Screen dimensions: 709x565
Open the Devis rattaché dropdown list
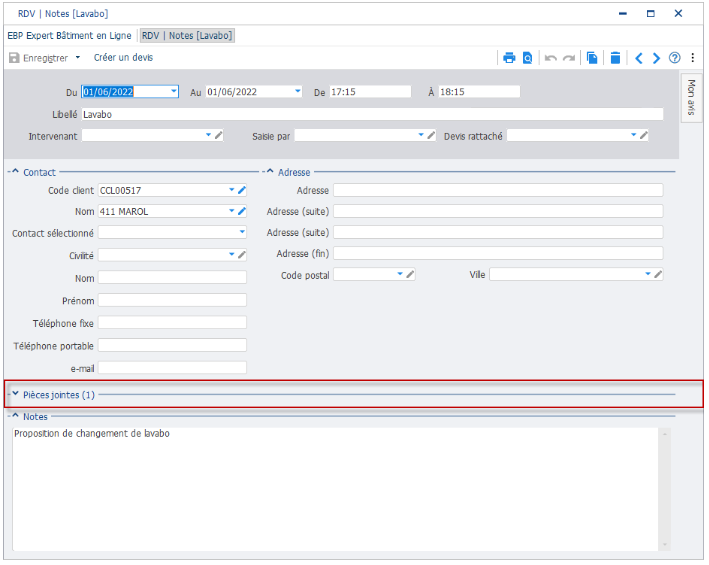tap(633, 135)
